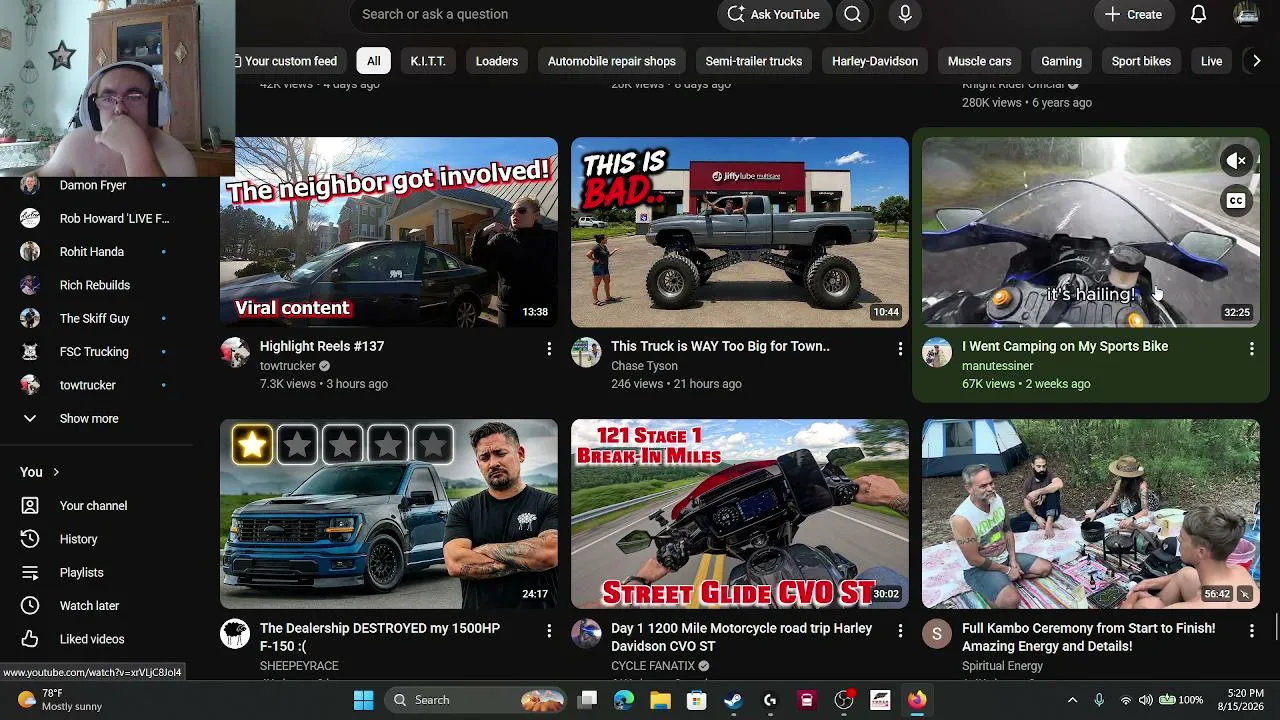The image size is (1280, 720).
Task: Choose the Harley-Davidson chip
Action: point(875,61)
